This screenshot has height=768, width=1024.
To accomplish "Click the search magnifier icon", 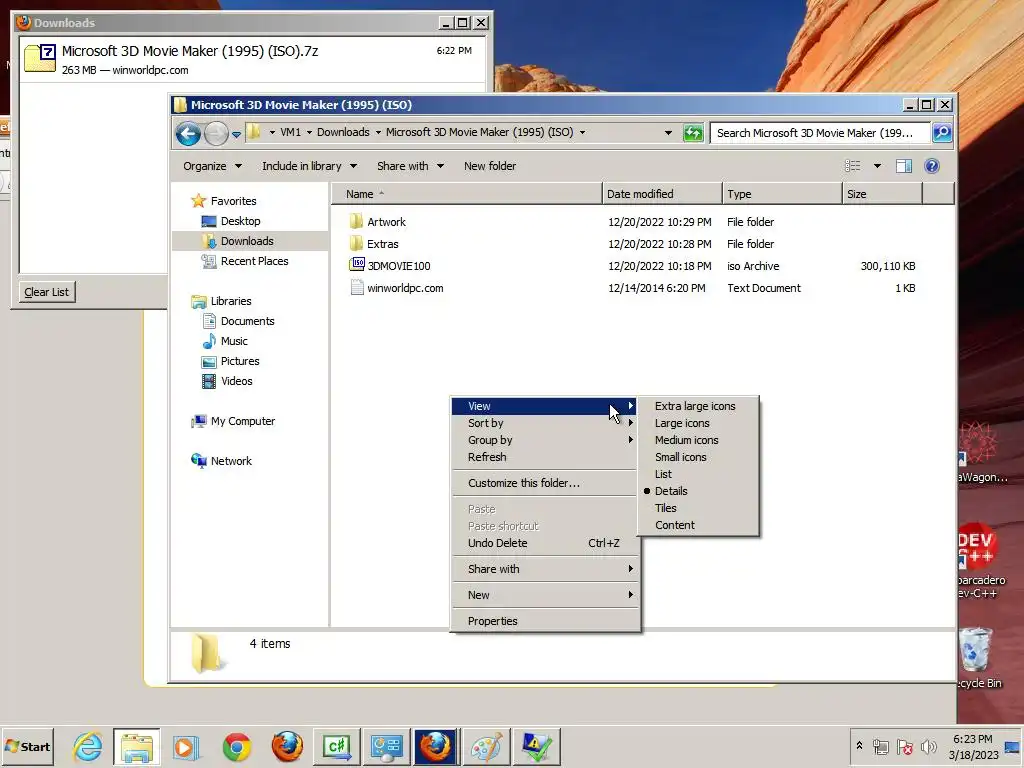I will pos(942,133).
